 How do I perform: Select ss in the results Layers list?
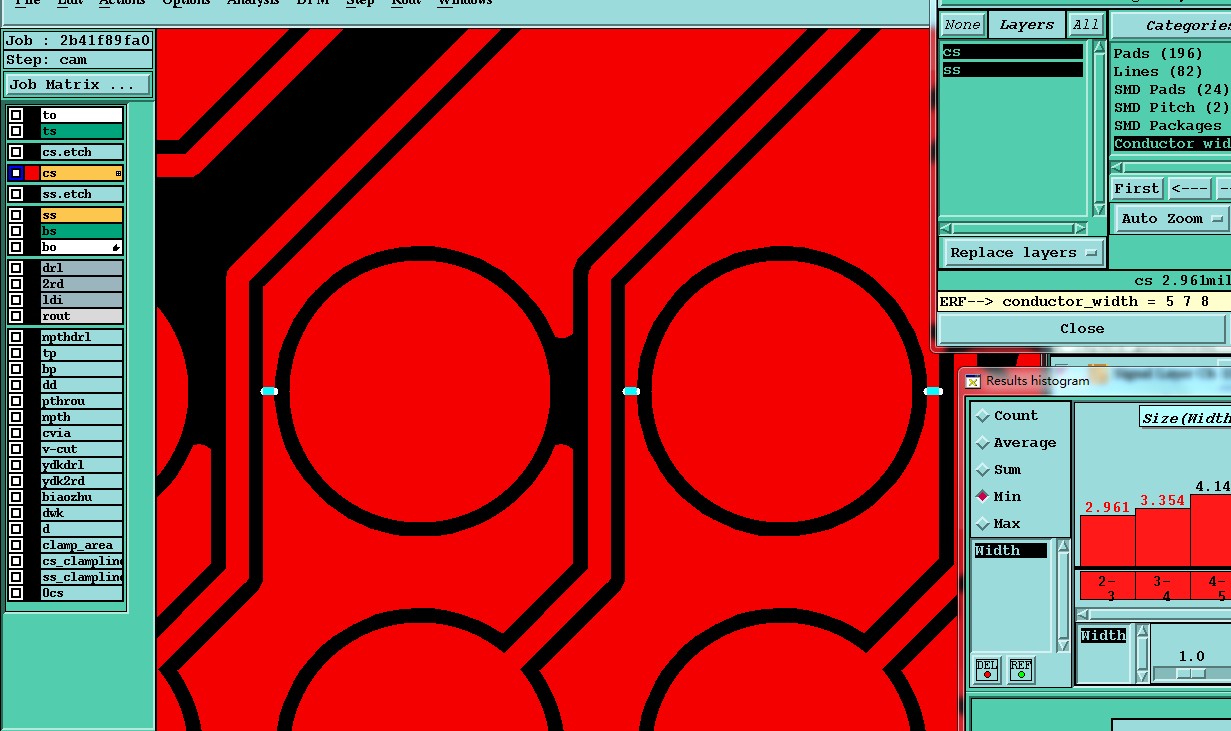[x=1012, y=70]
